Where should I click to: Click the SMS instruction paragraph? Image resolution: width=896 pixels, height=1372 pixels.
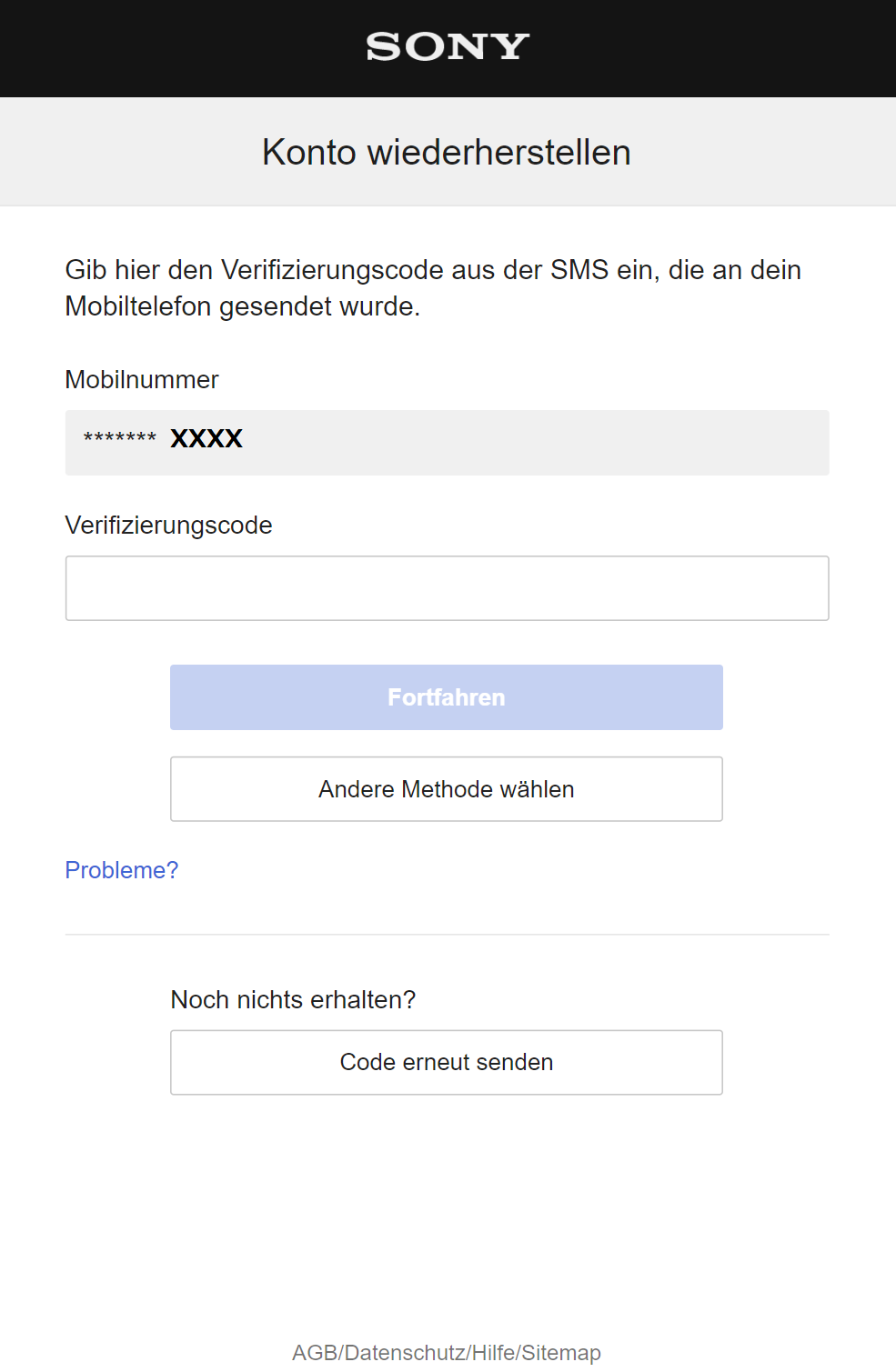[433, 287]
